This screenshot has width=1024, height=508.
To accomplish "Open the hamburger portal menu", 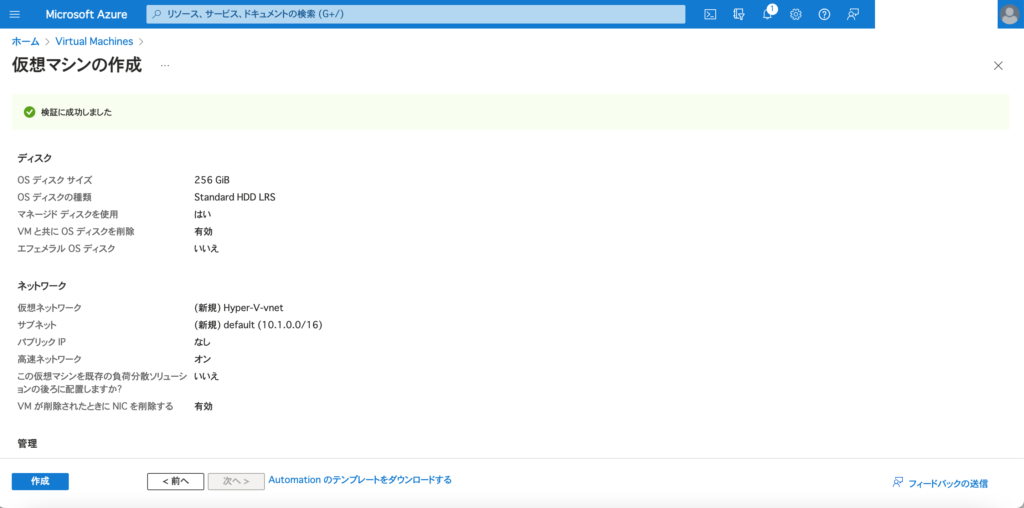I will 15,14.
